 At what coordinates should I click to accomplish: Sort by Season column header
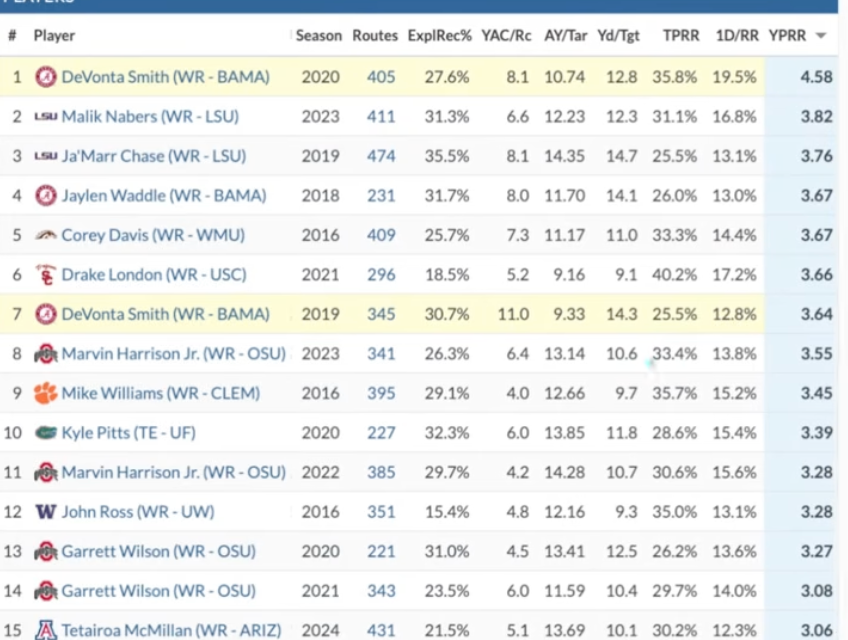point(319,36)
